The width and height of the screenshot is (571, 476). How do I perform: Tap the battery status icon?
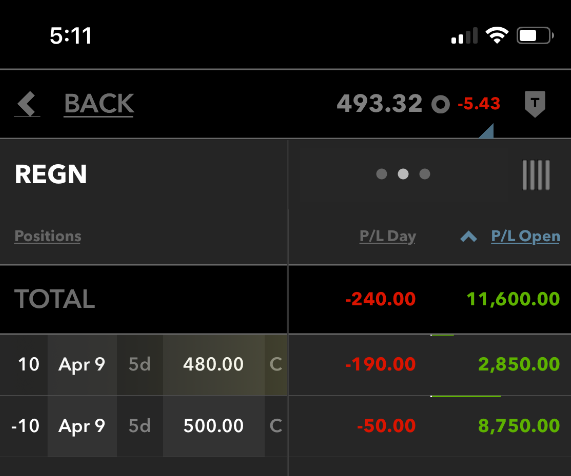[535, 36]
